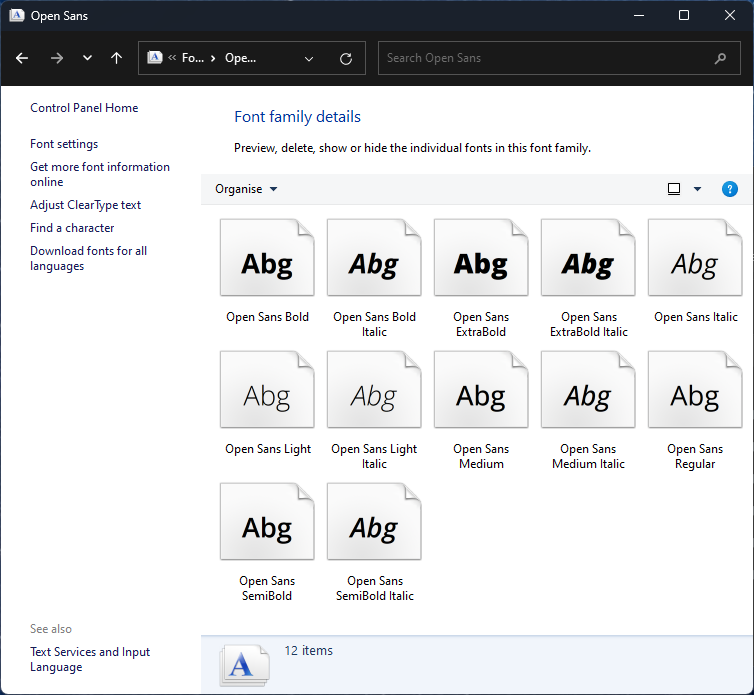
Task: Open Control Panel Home link
Action: click(x=84, y=108)
